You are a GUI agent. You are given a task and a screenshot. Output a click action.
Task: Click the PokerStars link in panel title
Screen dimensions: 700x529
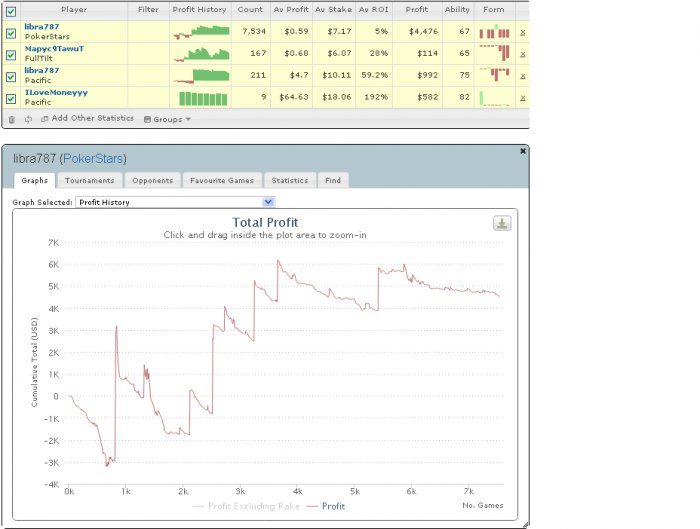93,158
